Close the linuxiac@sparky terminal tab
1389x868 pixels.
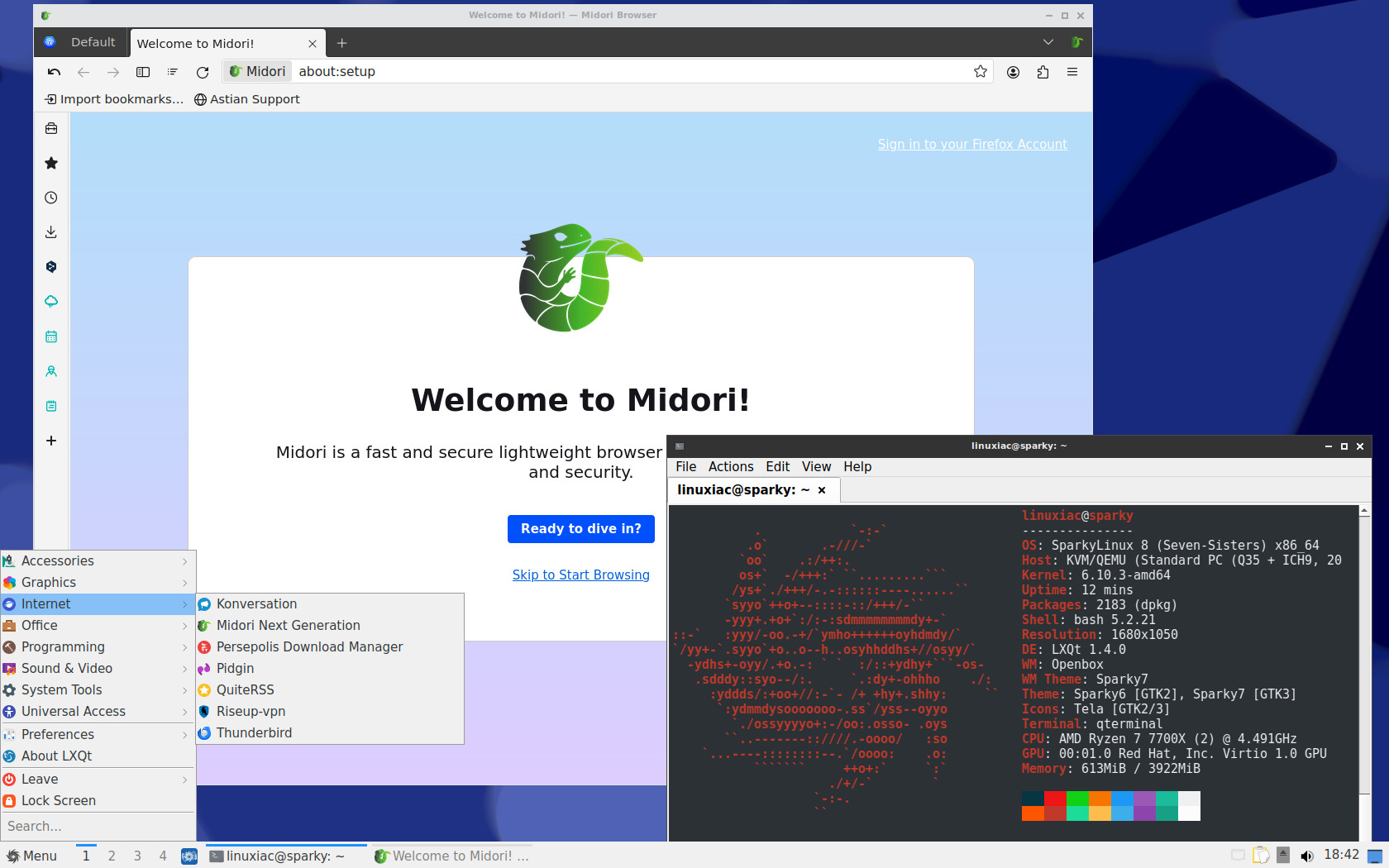pos(822,490)
